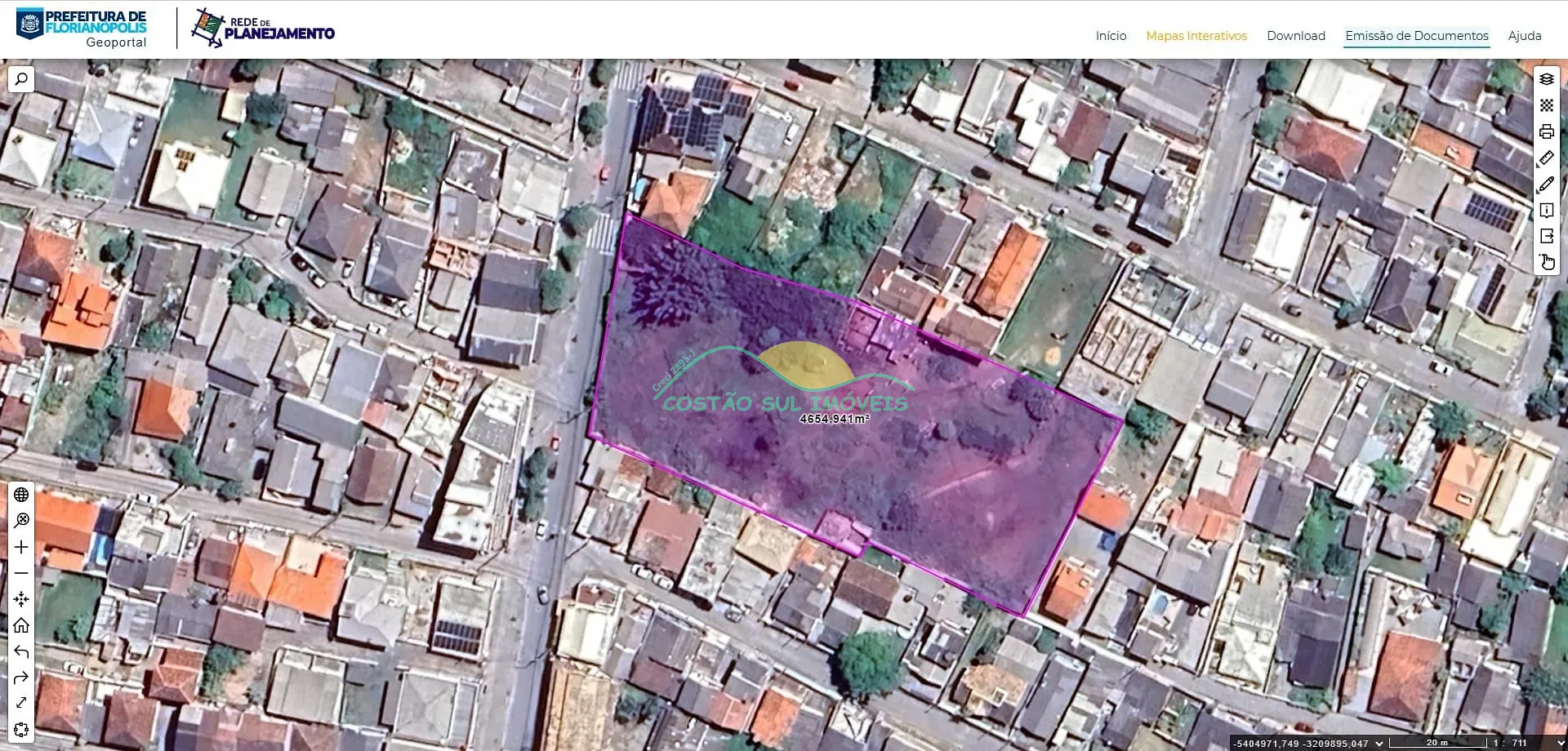Click the 20 m scale bar
Viewport: 1568px width, 751px height.
point(1440,743)
